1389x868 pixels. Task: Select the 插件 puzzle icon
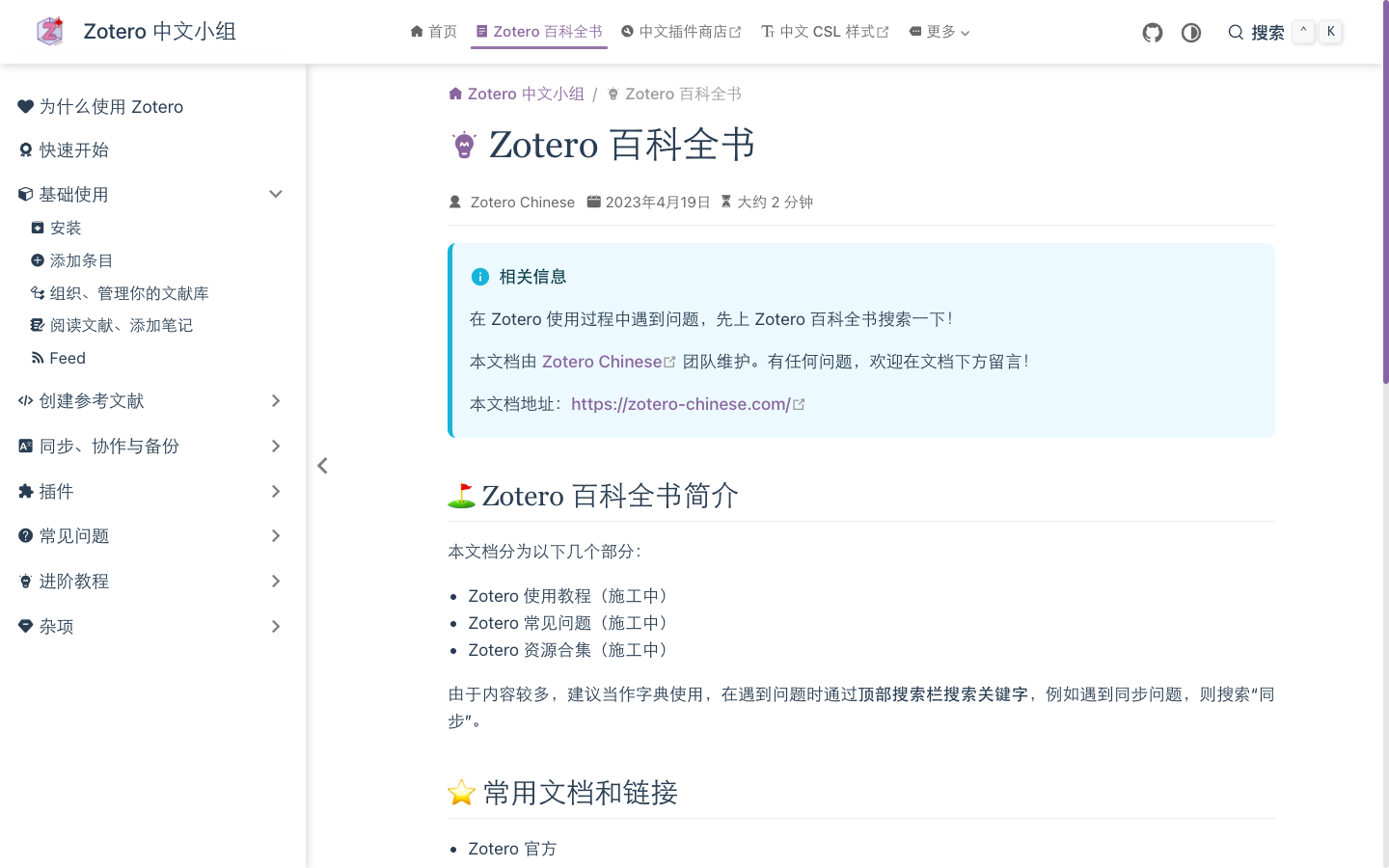[x=25, y=491]
